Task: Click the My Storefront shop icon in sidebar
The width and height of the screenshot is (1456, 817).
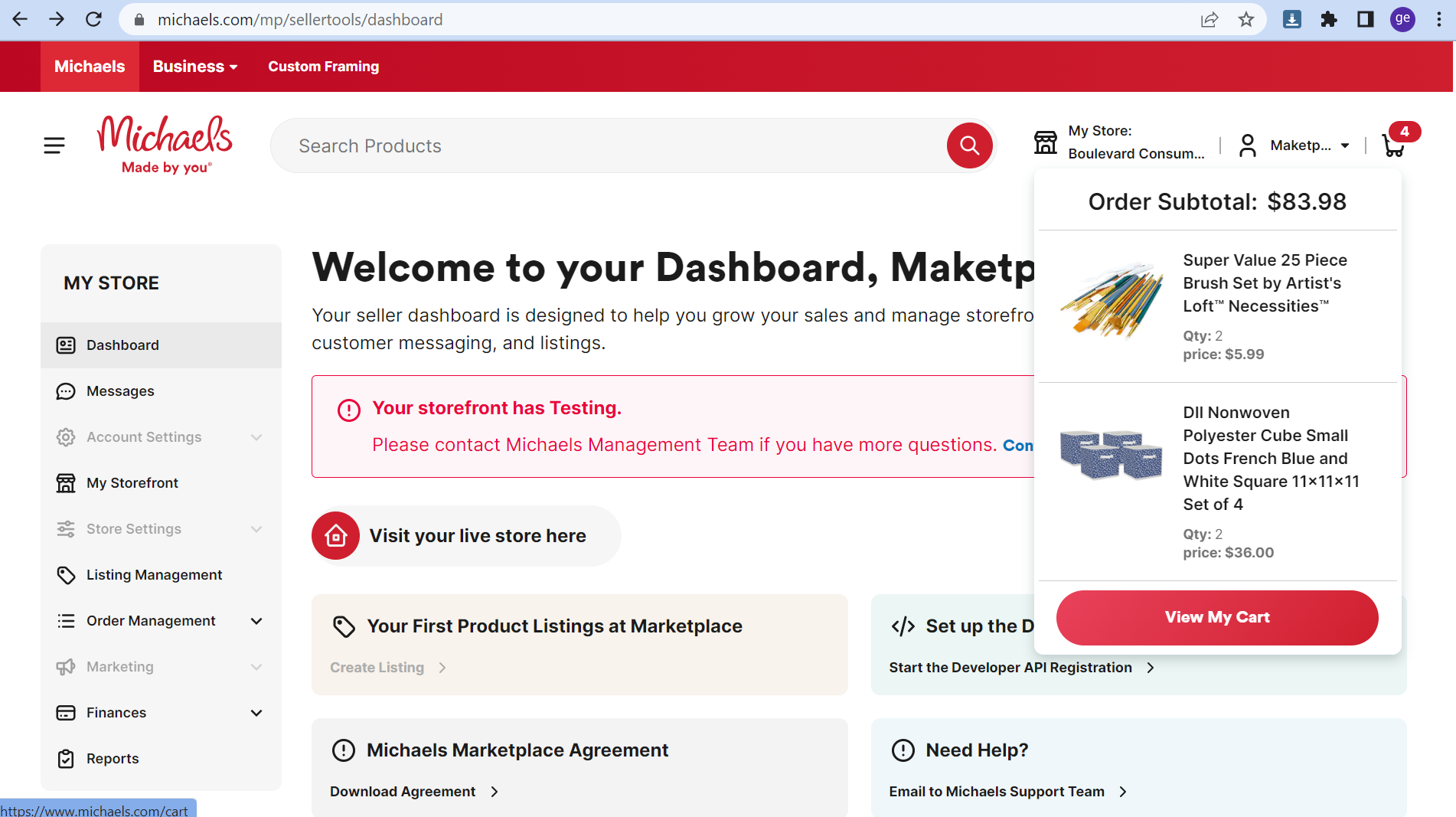Action: (x=66, y=483)
